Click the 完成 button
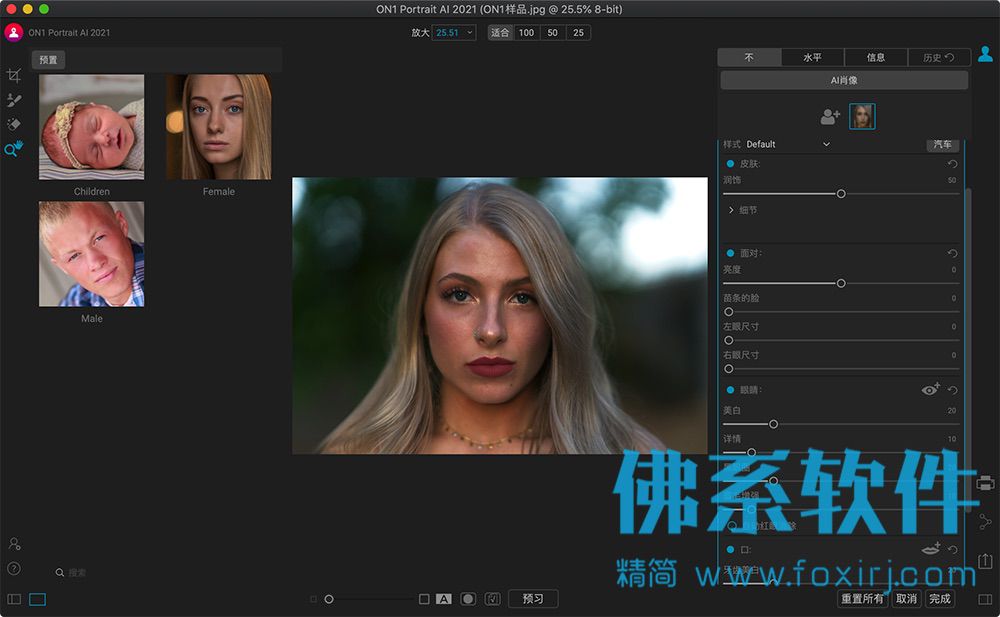This screenshot has width=1000, height=617. (x=939, y=598)
